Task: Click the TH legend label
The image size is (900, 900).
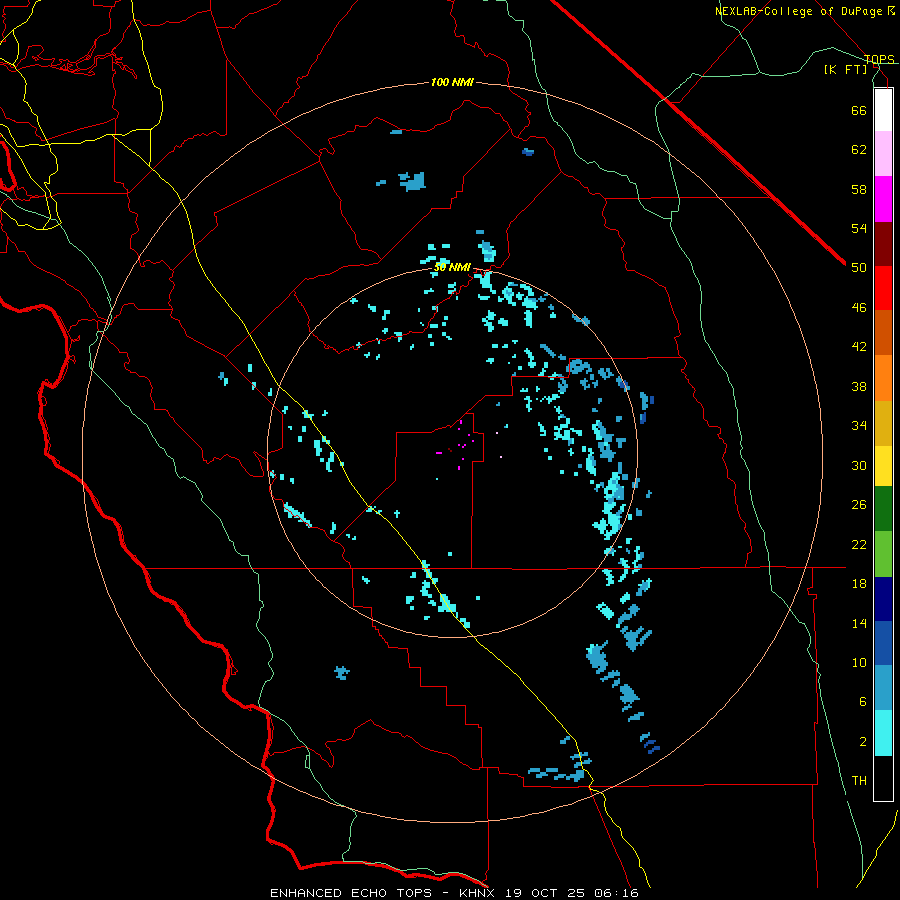Action: 859,781
